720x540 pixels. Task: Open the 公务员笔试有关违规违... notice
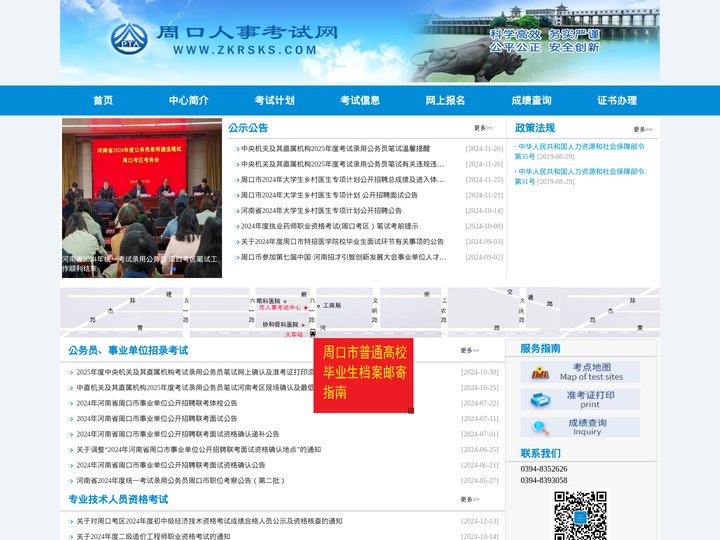click(342, 164)
